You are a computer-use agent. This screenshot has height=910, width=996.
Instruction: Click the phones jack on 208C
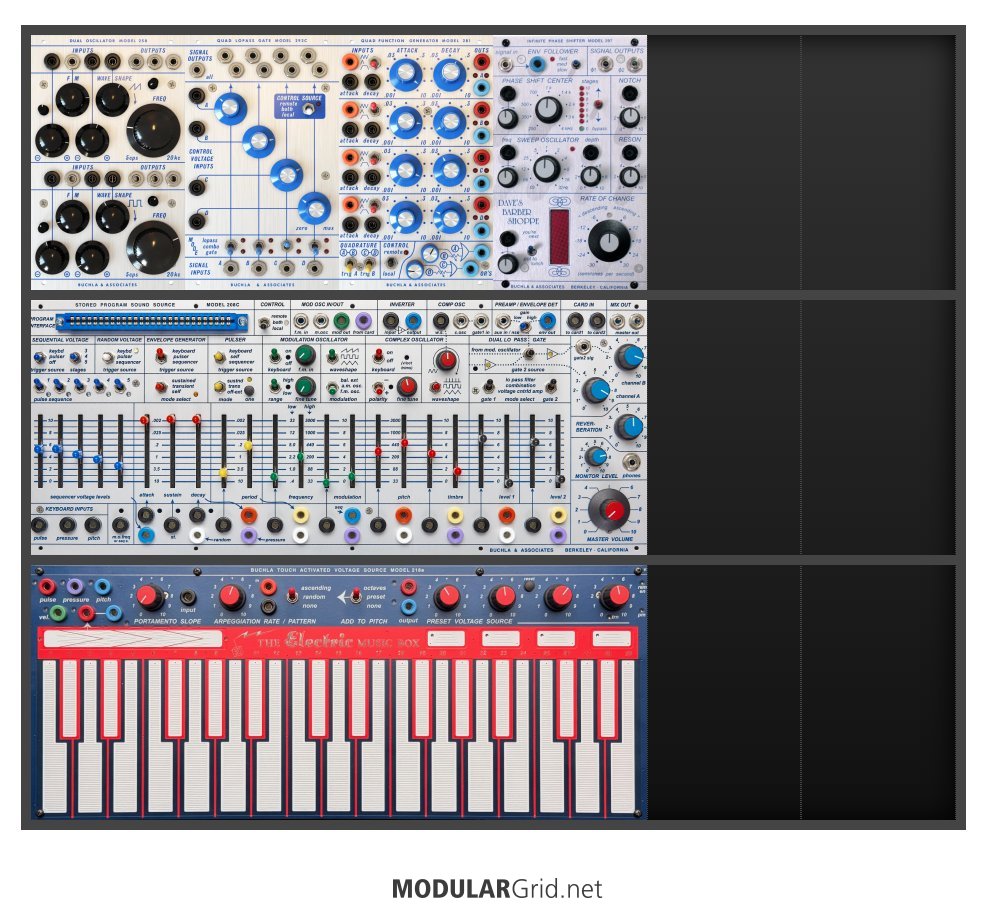pyautogui.click(x=631, y=462)
